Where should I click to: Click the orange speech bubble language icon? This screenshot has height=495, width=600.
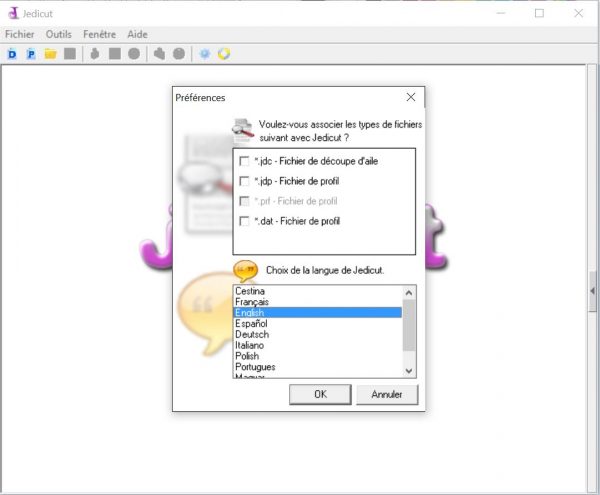[x=245, y=271]
